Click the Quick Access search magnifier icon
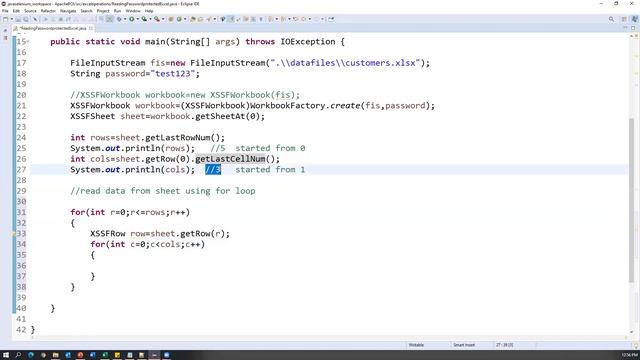 click(611, 19)
